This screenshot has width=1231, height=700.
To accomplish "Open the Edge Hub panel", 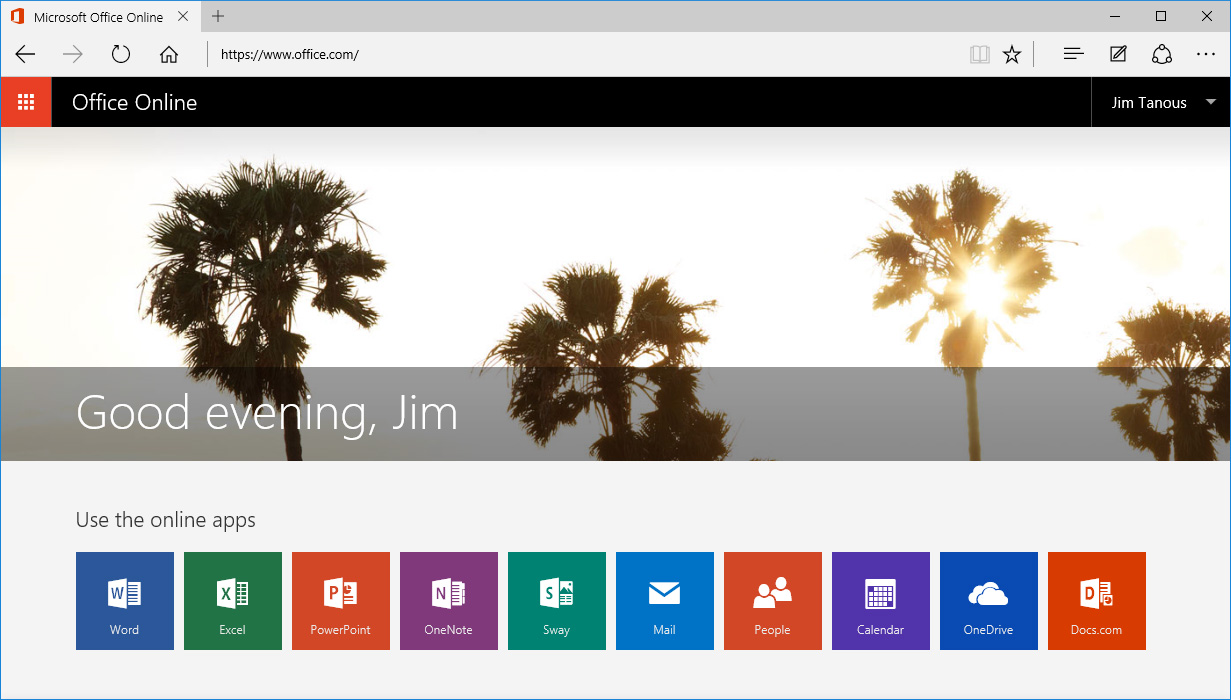I will coord(1074,54).
